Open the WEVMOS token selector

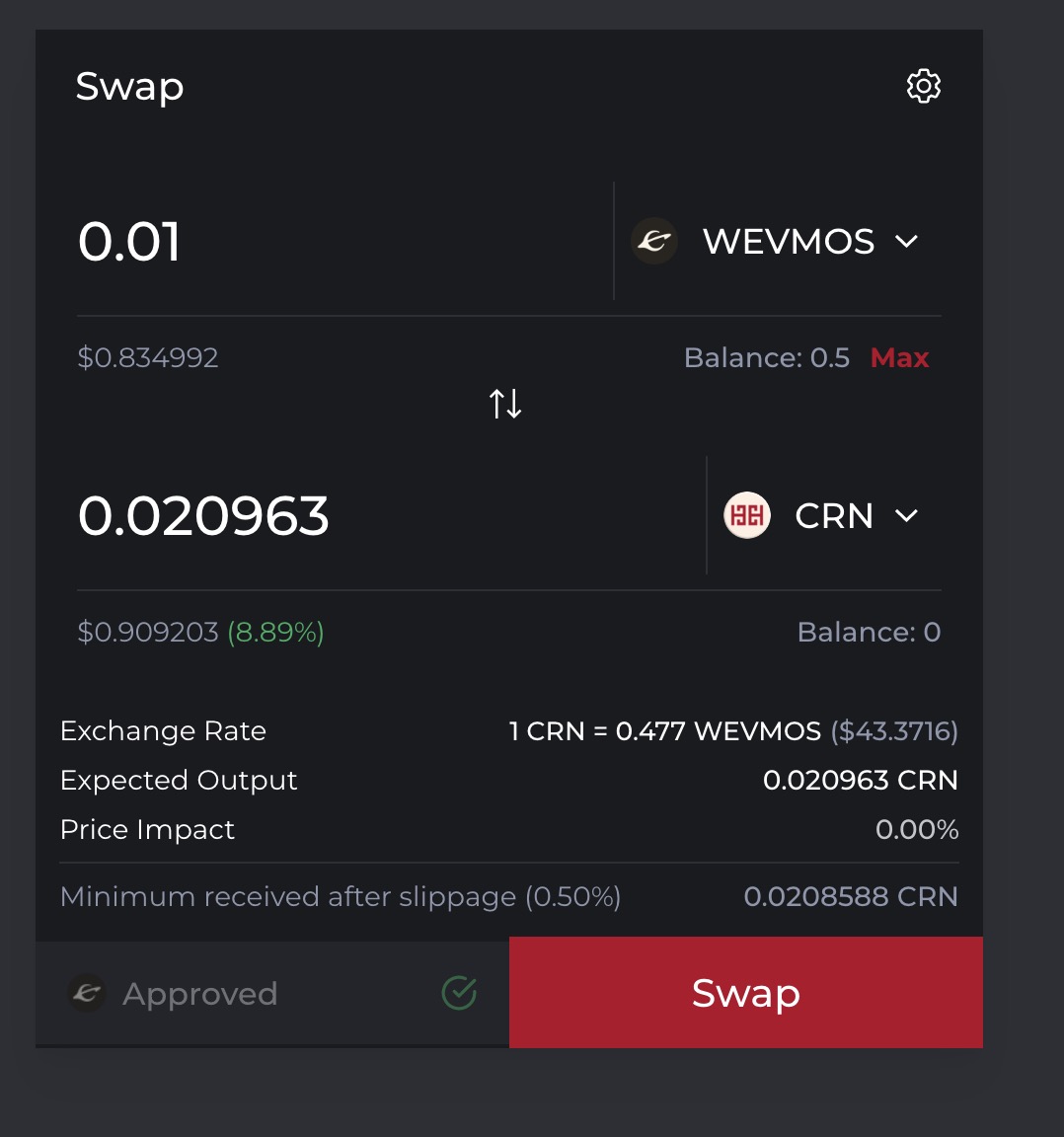click(788, 241)
